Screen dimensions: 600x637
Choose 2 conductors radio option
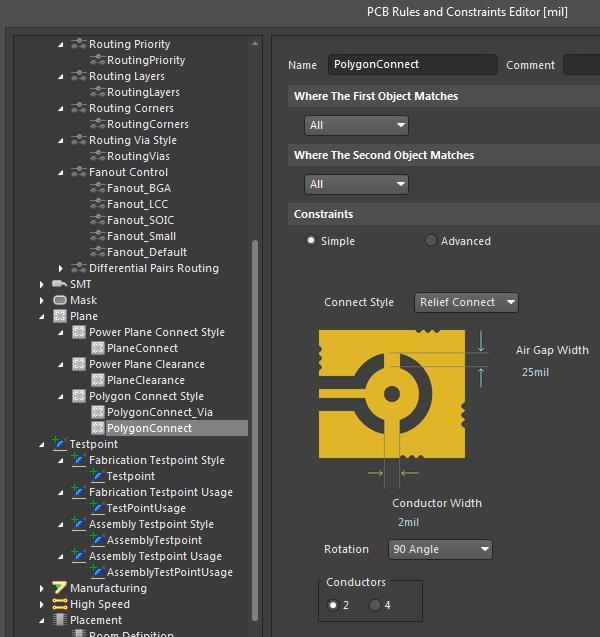[333, 605]
